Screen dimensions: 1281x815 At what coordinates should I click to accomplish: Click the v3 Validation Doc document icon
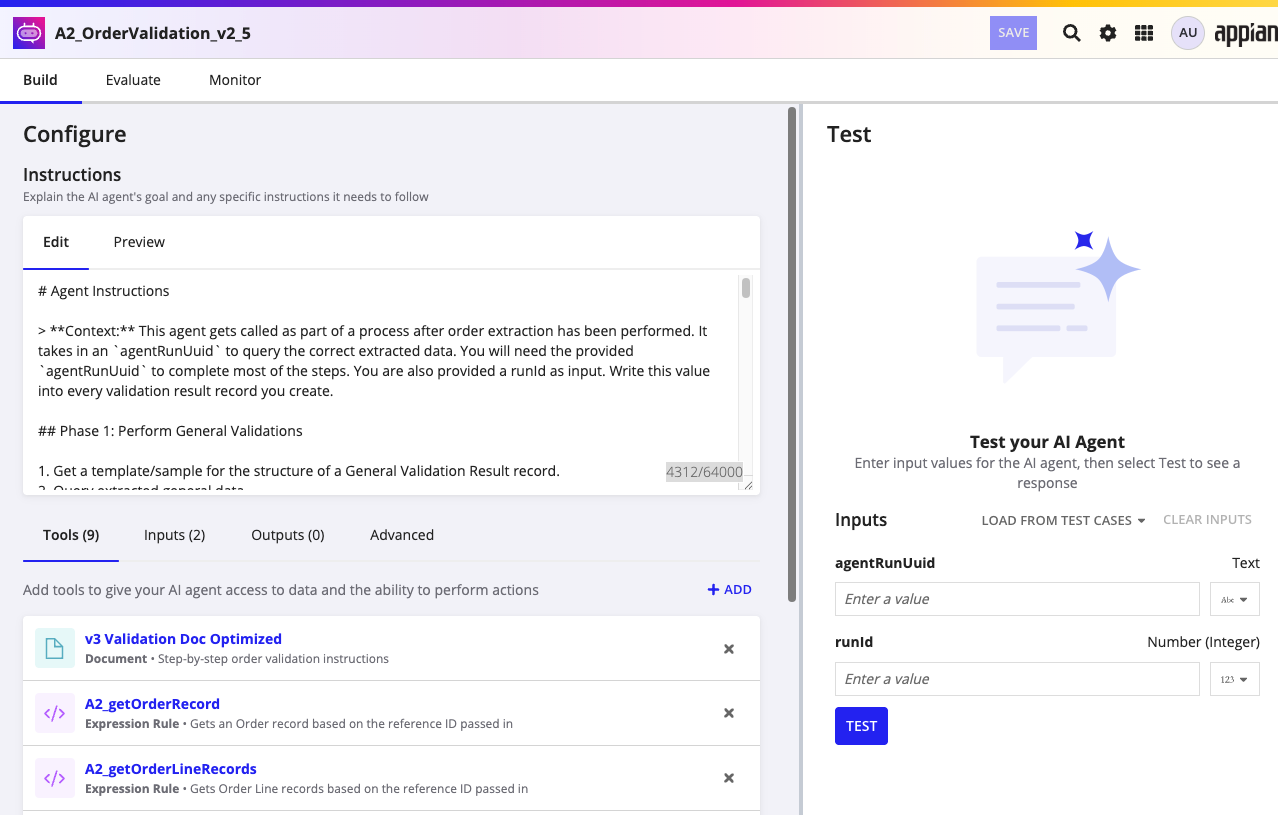[55, 648]
